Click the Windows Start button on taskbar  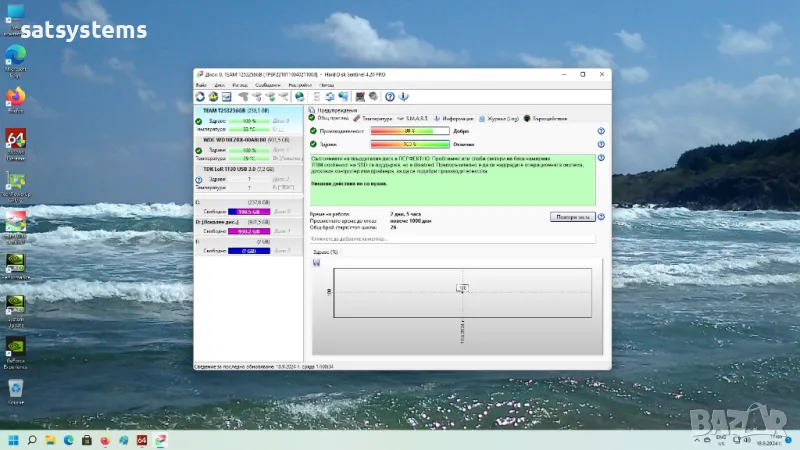pos(14,439)
